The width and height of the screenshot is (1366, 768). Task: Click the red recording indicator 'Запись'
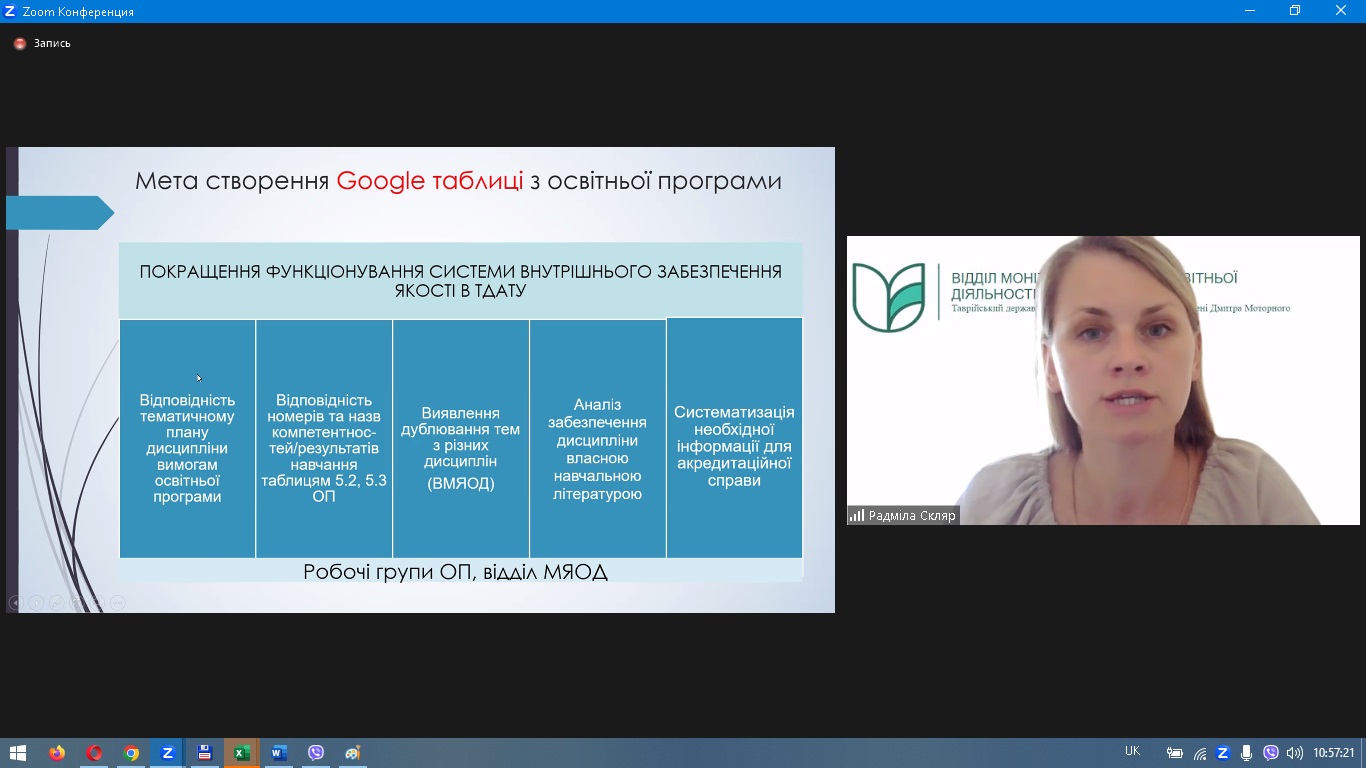click(42, 44)
